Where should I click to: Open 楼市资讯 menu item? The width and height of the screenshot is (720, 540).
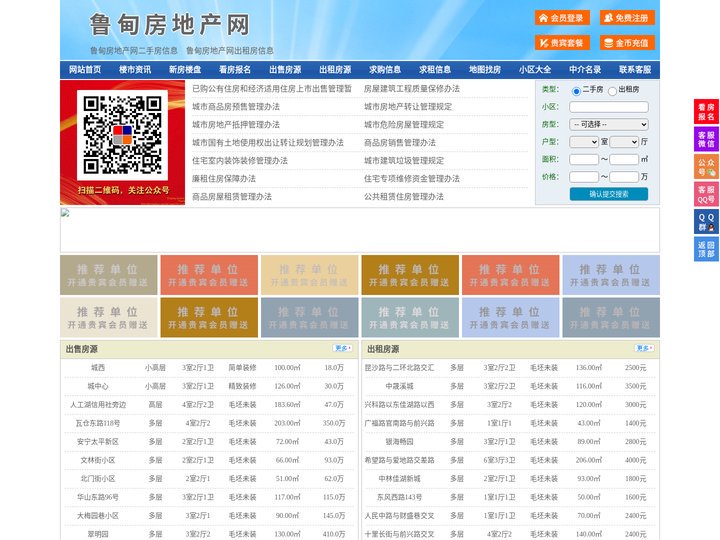(x=135, y=70)
